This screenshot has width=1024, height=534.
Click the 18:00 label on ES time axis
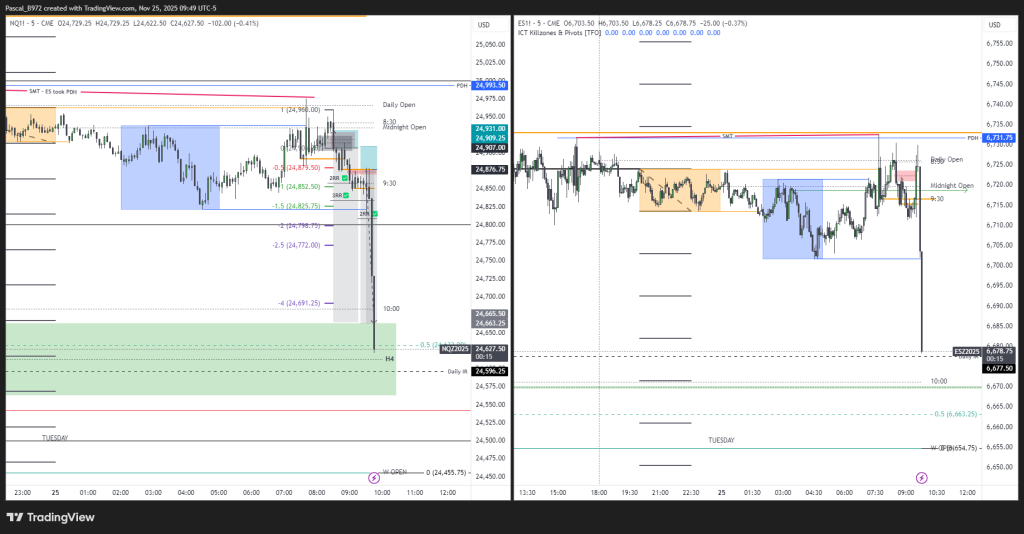tap(600, 492)
